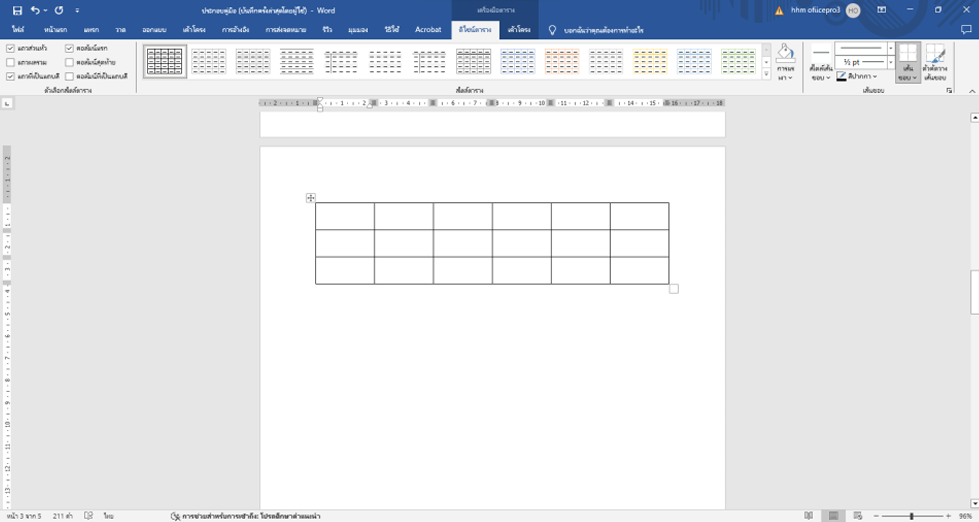Open the Border Styles gallery

(820, 62)
